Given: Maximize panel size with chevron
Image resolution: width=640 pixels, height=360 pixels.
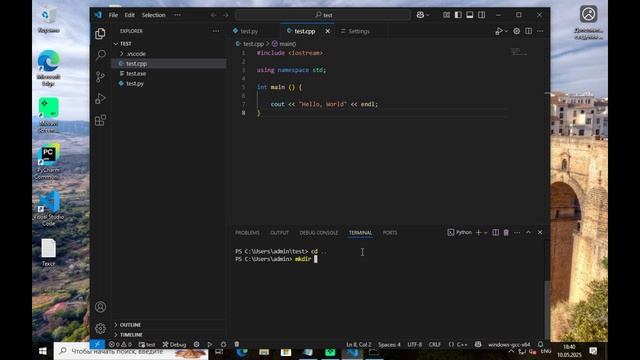Looking at the screenshot, I should pos(528,232).
